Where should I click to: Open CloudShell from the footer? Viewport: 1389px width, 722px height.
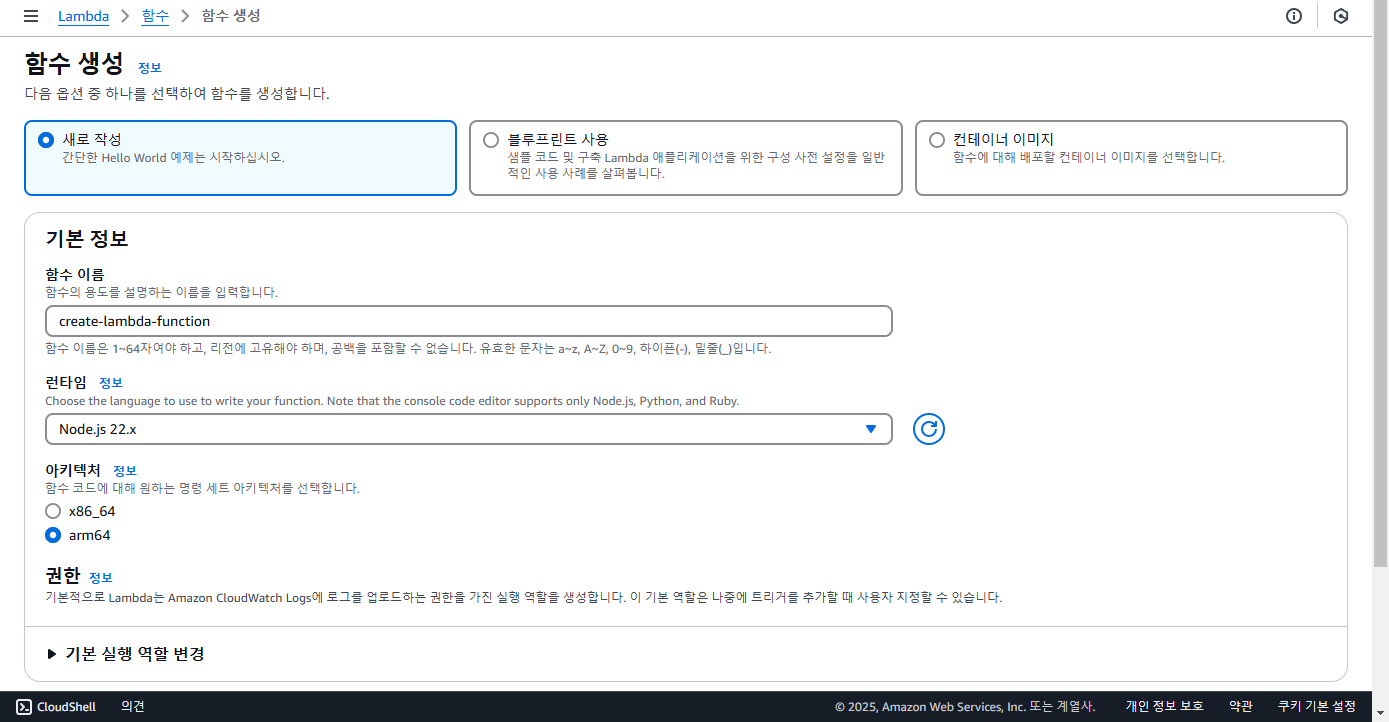[x=57, y=706]
